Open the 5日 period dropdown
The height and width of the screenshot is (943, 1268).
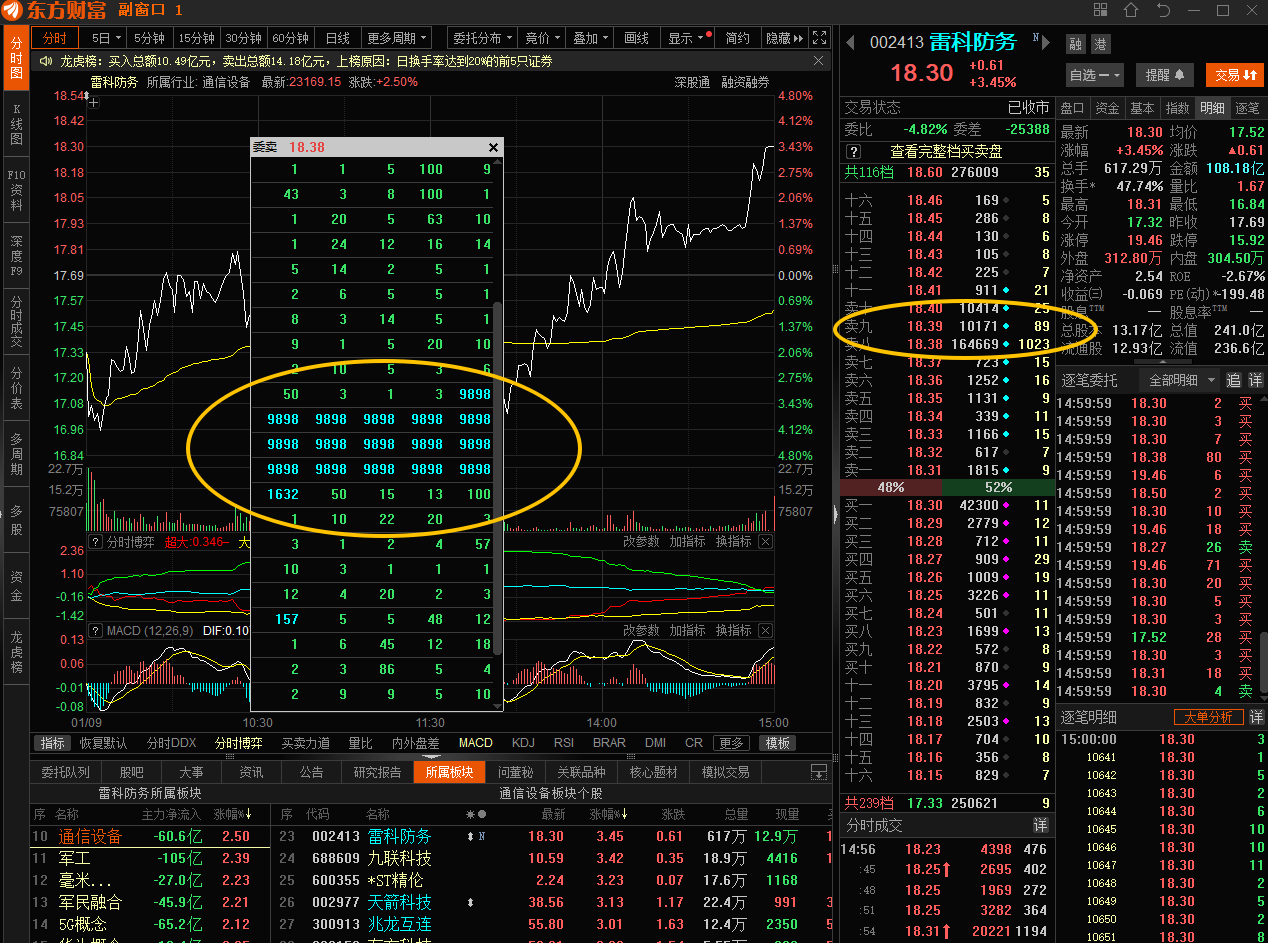106,38
